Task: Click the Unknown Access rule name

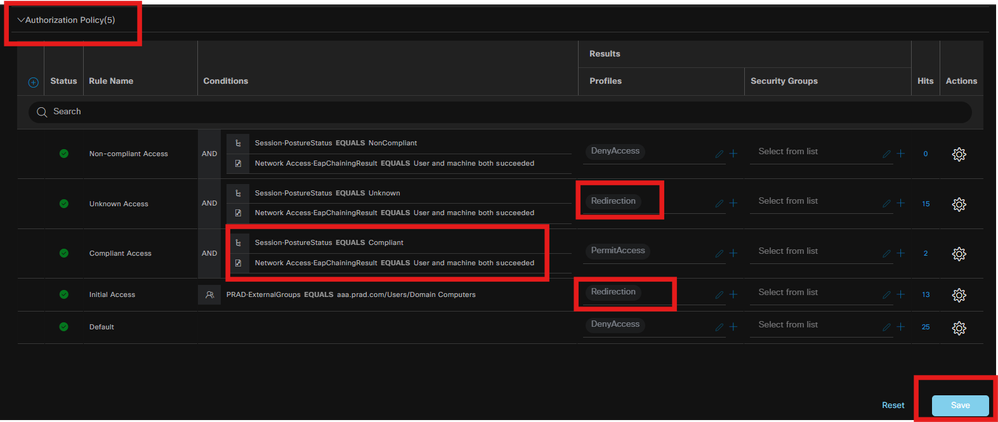Action: click(x=118, y=204)
